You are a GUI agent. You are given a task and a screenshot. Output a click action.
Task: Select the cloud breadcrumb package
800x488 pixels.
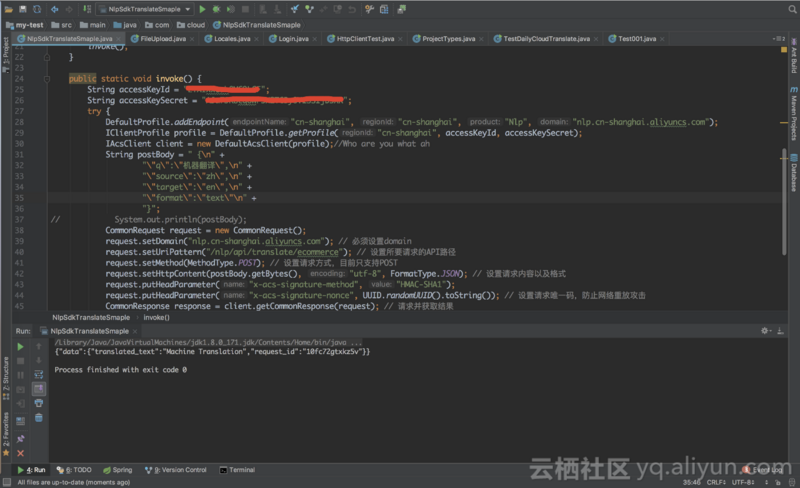191,25
